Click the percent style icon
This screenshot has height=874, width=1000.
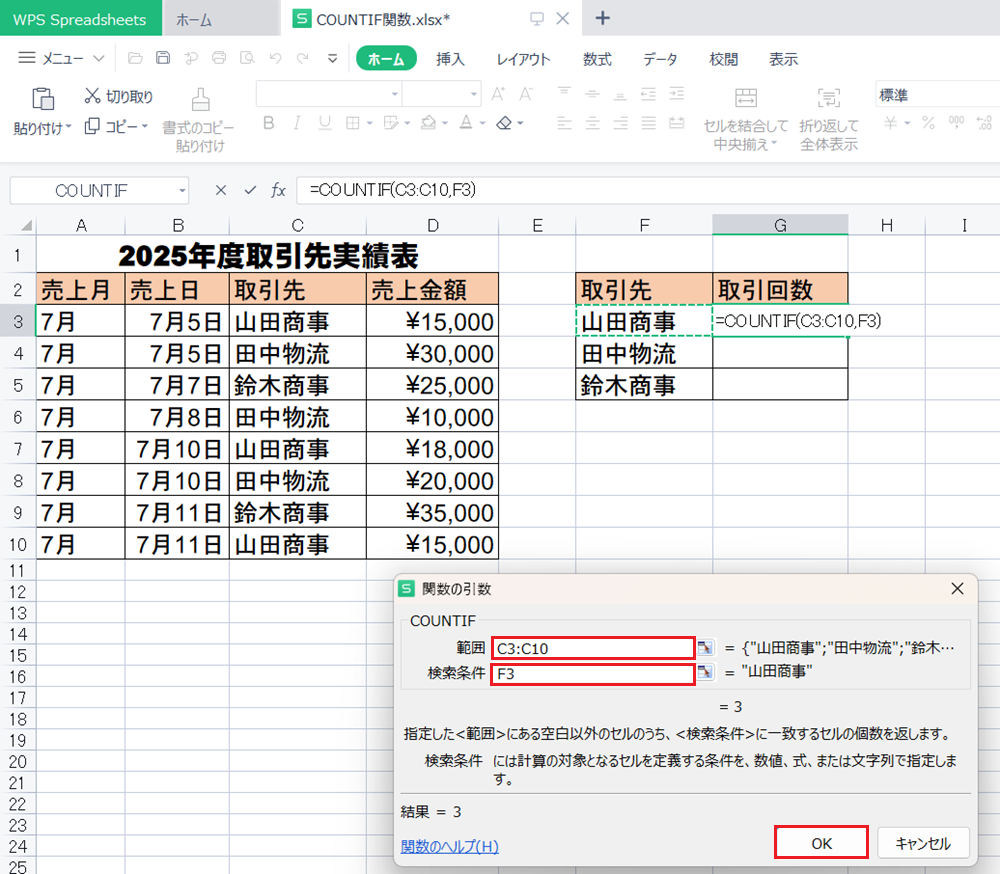[929, 123]
